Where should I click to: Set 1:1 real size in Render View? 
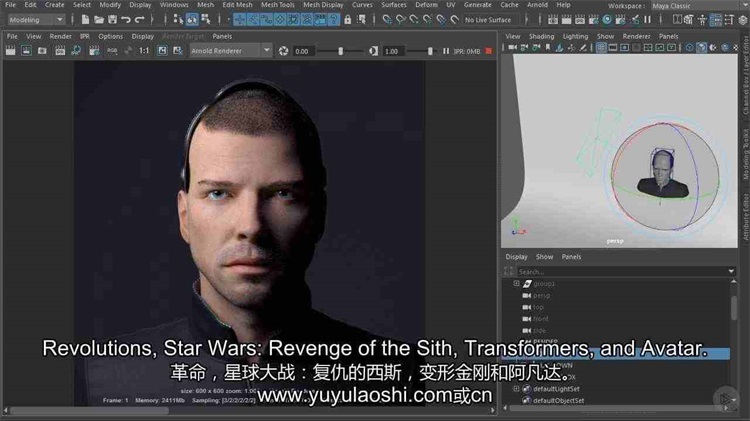point(144,51)
